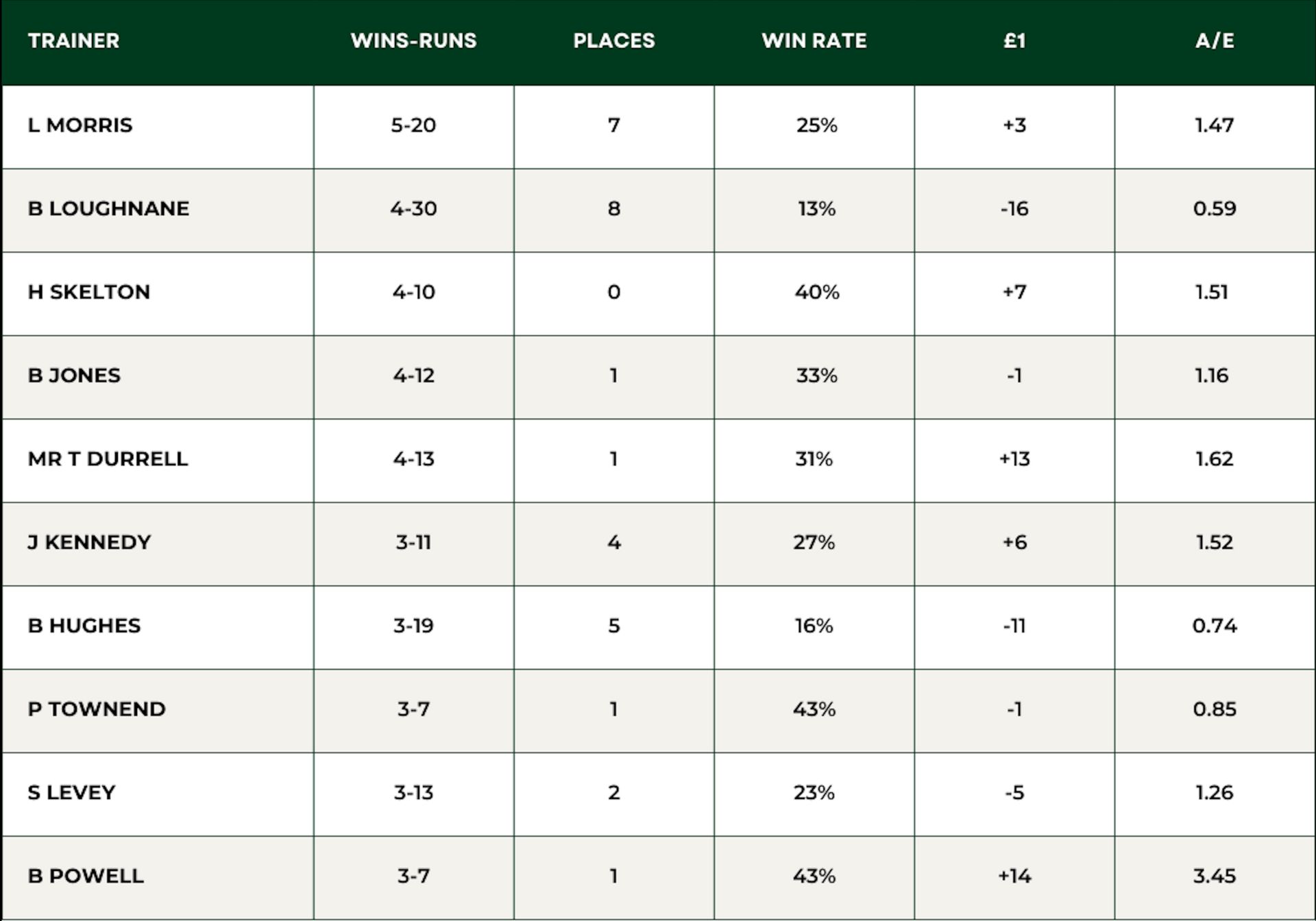The height and width of the screenshot is (921, 1316).
Task: Click the +13 profit cell
Action: coord(1014,458)
